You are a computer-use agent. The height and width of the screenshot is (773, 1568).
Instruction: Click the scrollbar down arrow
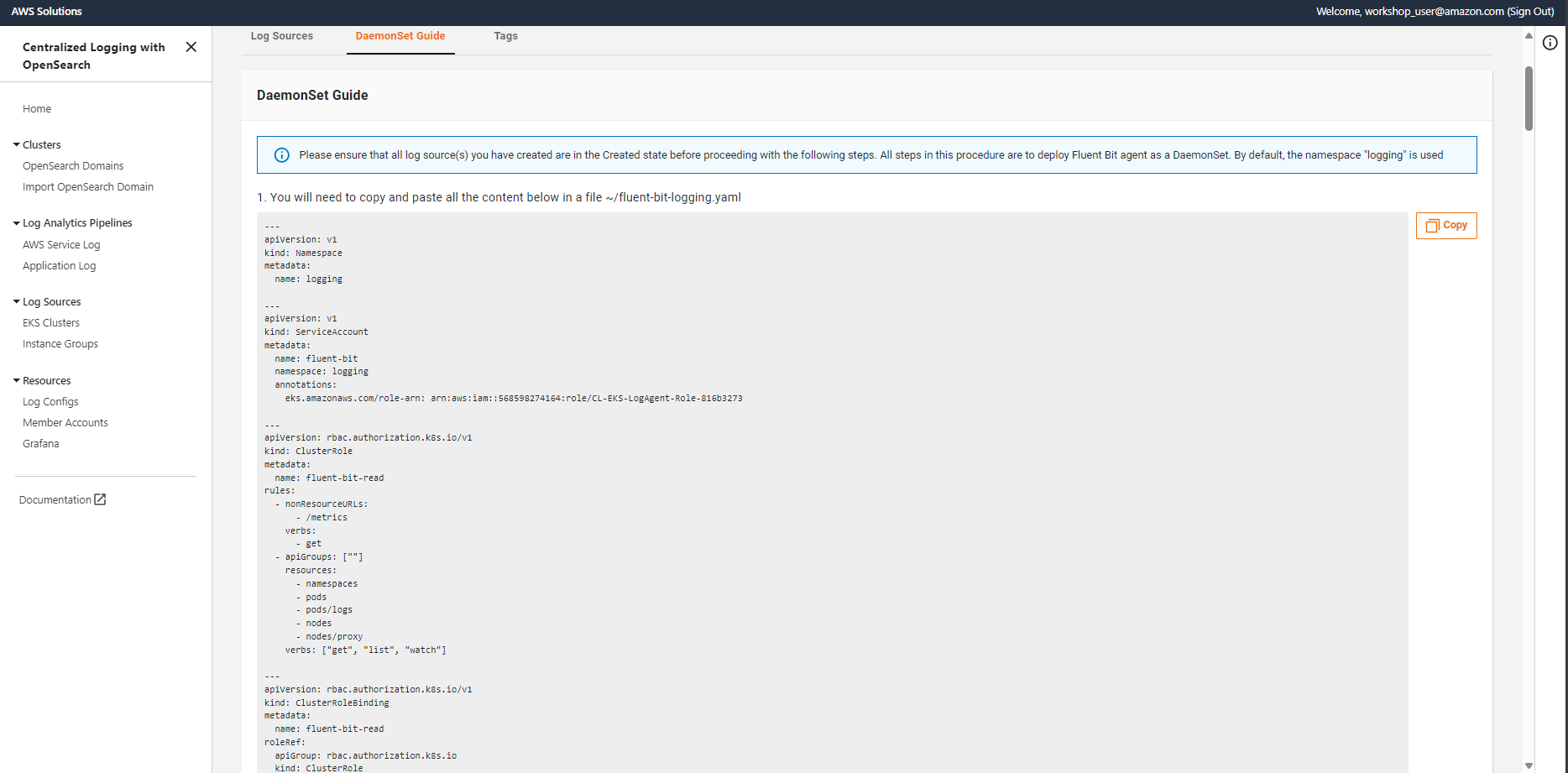click(x=1529, y=765)
